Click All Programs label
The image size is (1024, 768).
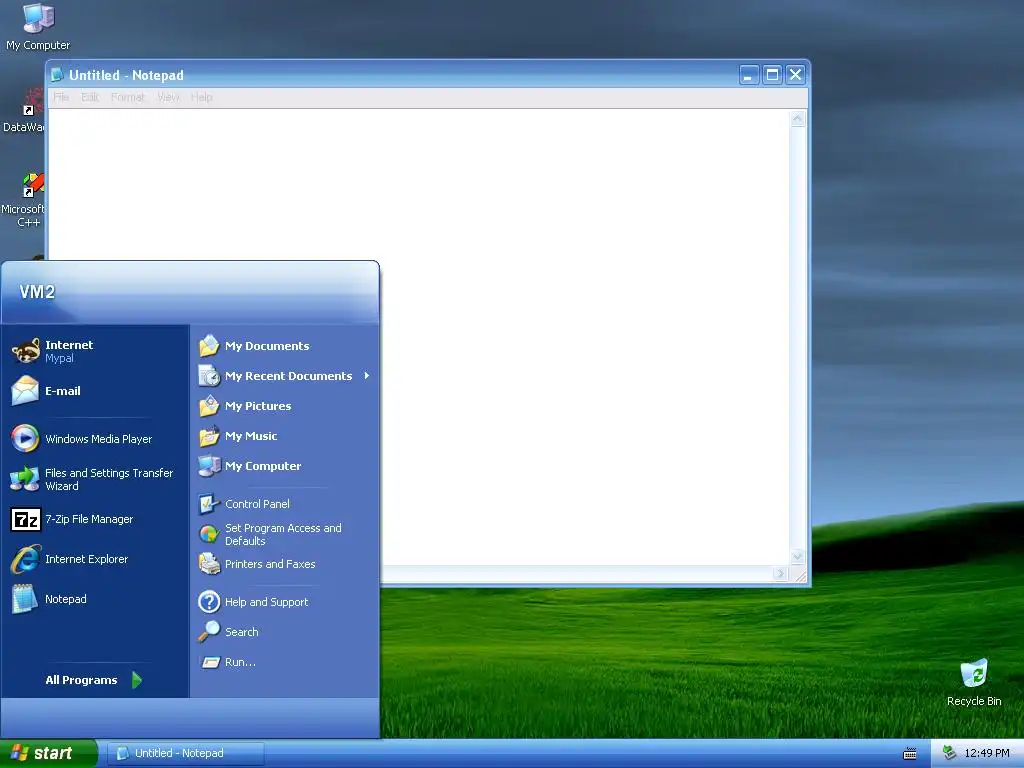click(x=81, y=680)
